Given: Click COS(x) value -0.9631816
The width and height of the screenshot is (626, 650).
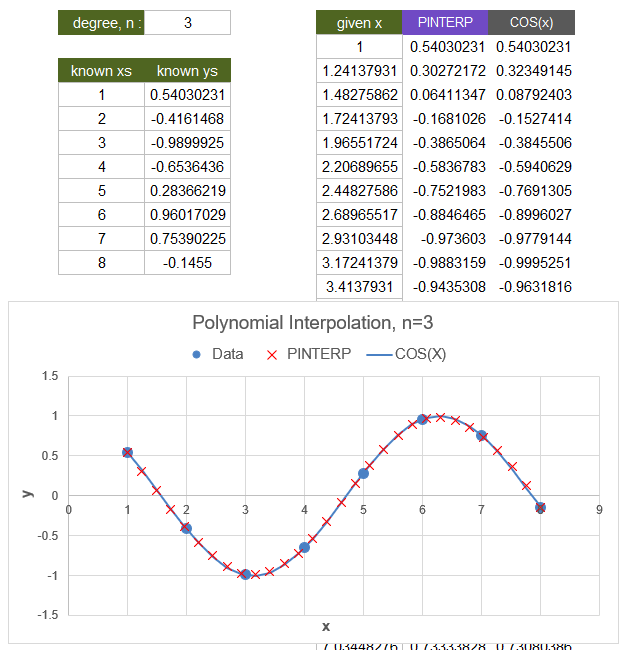Looking at the screenshot, I should coord(535,287).
